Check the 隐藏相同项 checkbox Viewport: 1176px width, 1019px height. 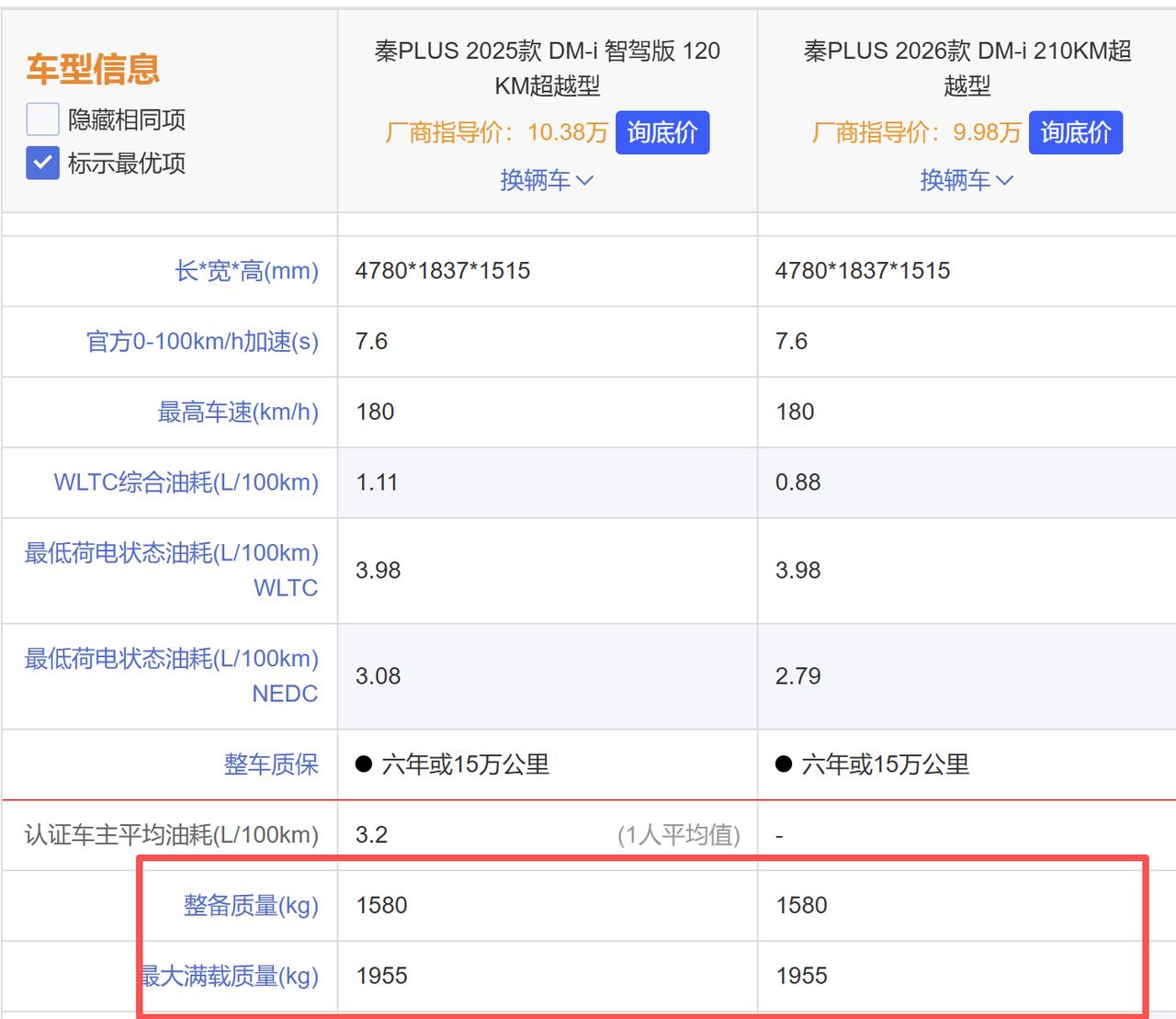[x=42, y=119]
